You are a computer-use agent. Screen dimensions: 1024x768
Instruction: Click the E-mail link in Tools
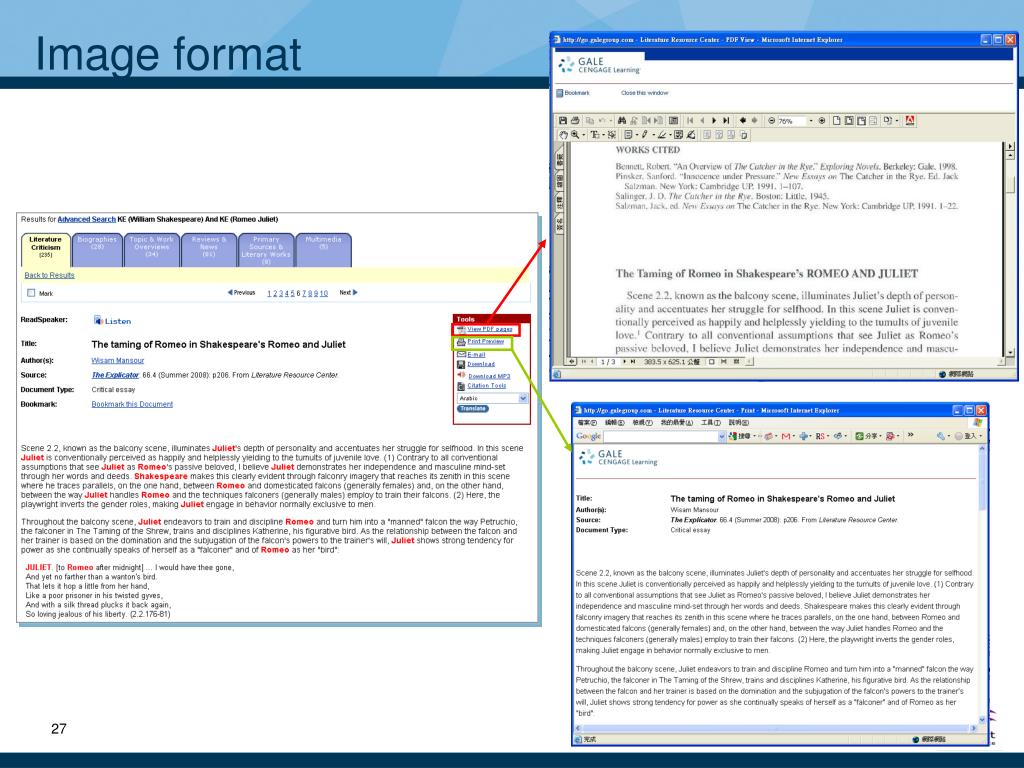(x=476, y=355)
